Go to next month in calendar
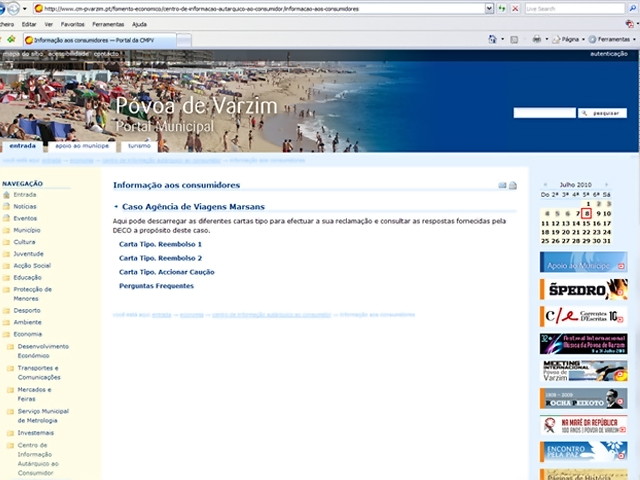 coord(607,184)
